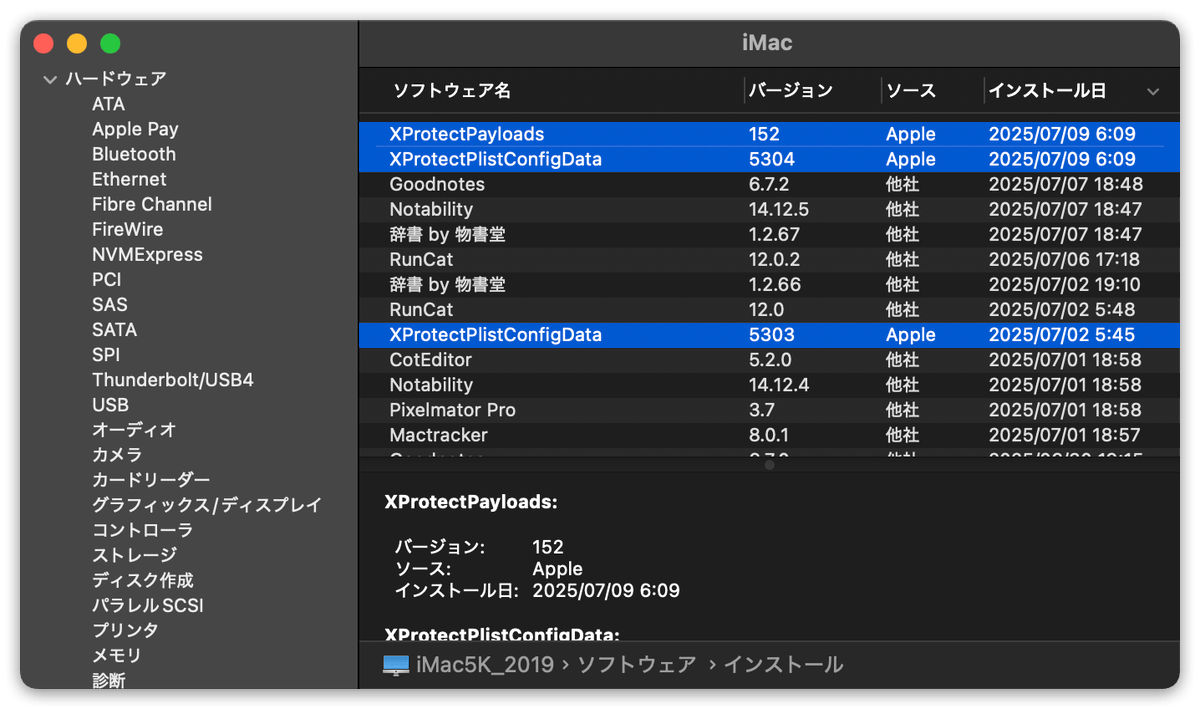1200x709 pixels.
Task: Select Fibre Channel in the sidebar
Action: pos(152,204)
